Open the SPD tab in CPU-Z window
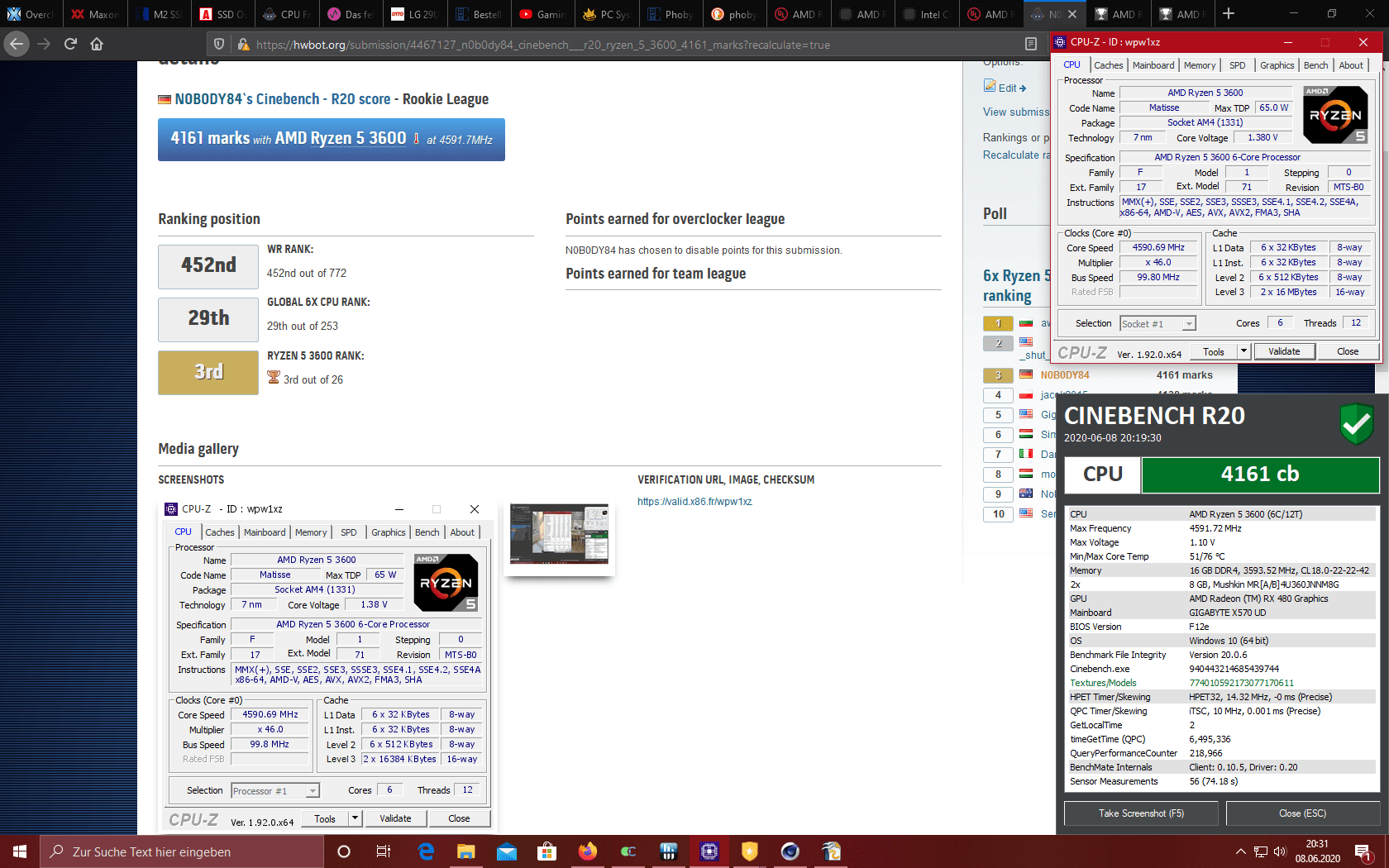 (x=1238, y=65)
